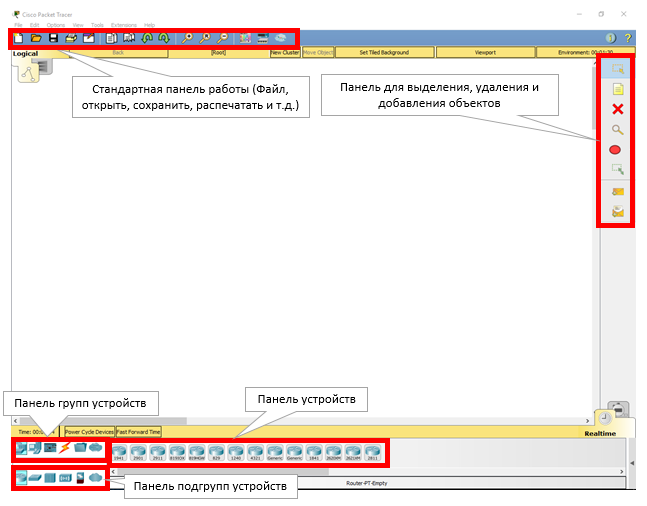647x506 pixels.
Task: Click the Set Tiled Background button
Action: click(x=384, y=52)
